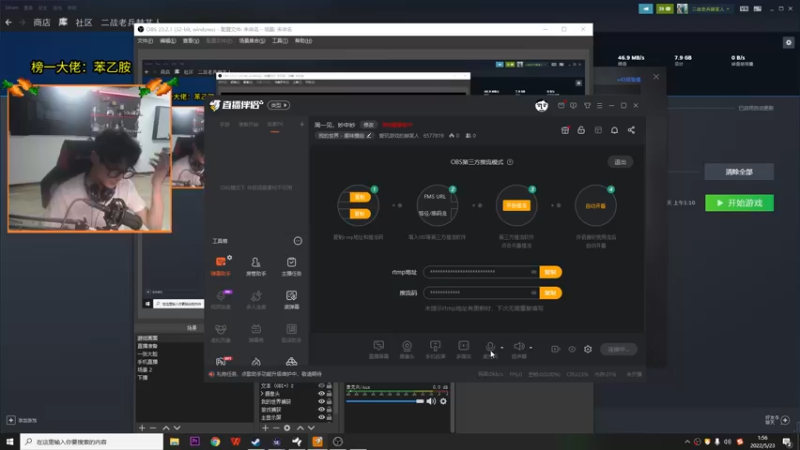Show the hidden stream key via eye icon
Screen dimensions: 800x450
534,293
